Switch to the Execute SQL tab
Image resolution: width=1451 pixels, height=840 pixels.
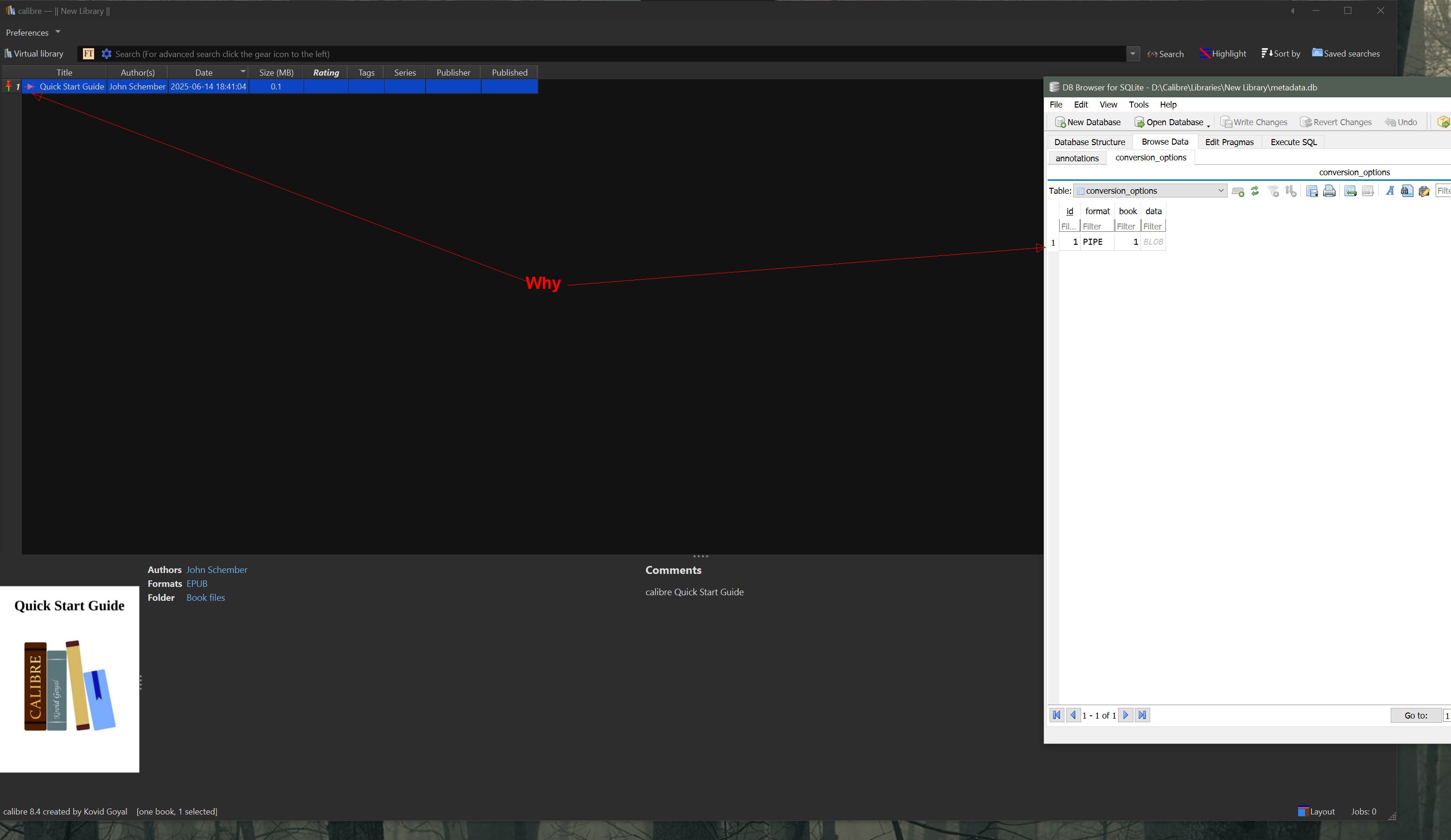1293,142
